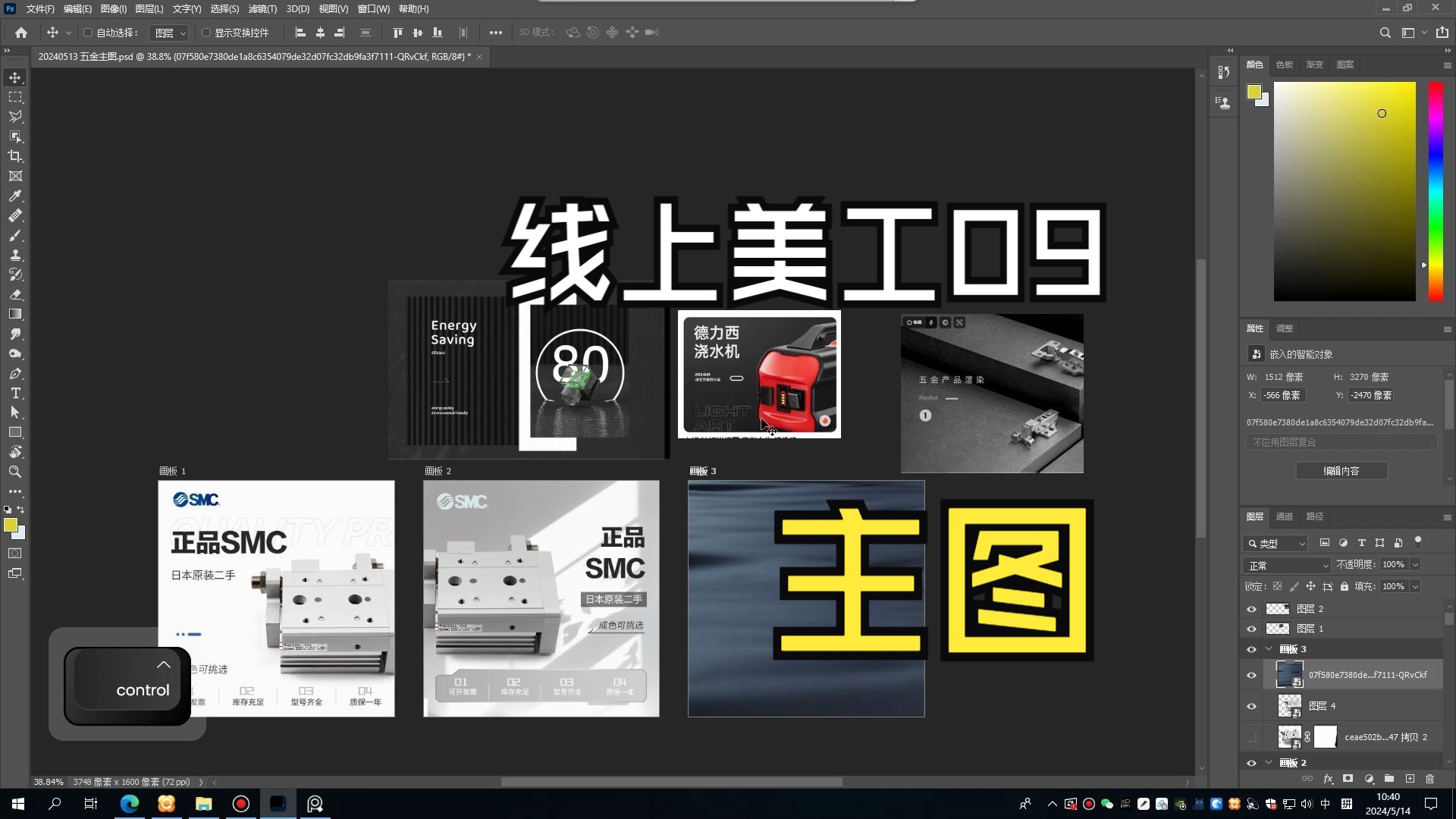1456x819 pixels.
Task: Toggle visibility of artboard 画板 2
Action: (1251, 763)
